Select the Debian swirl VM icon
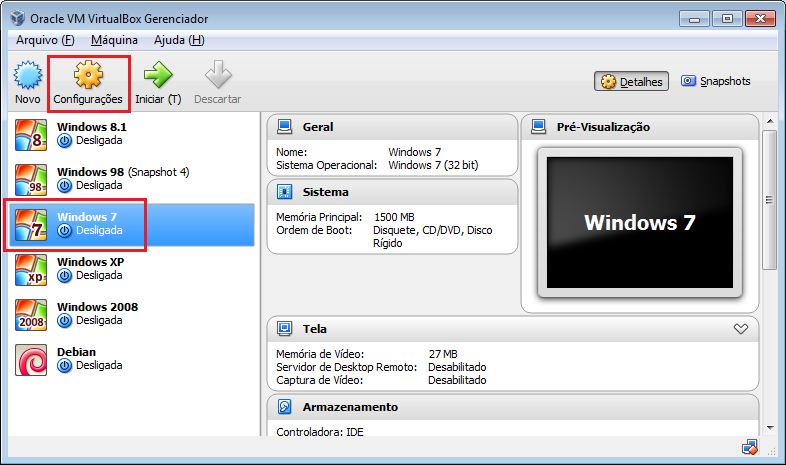The height and width of the screenshot is (465, 786). click(31, 360)
